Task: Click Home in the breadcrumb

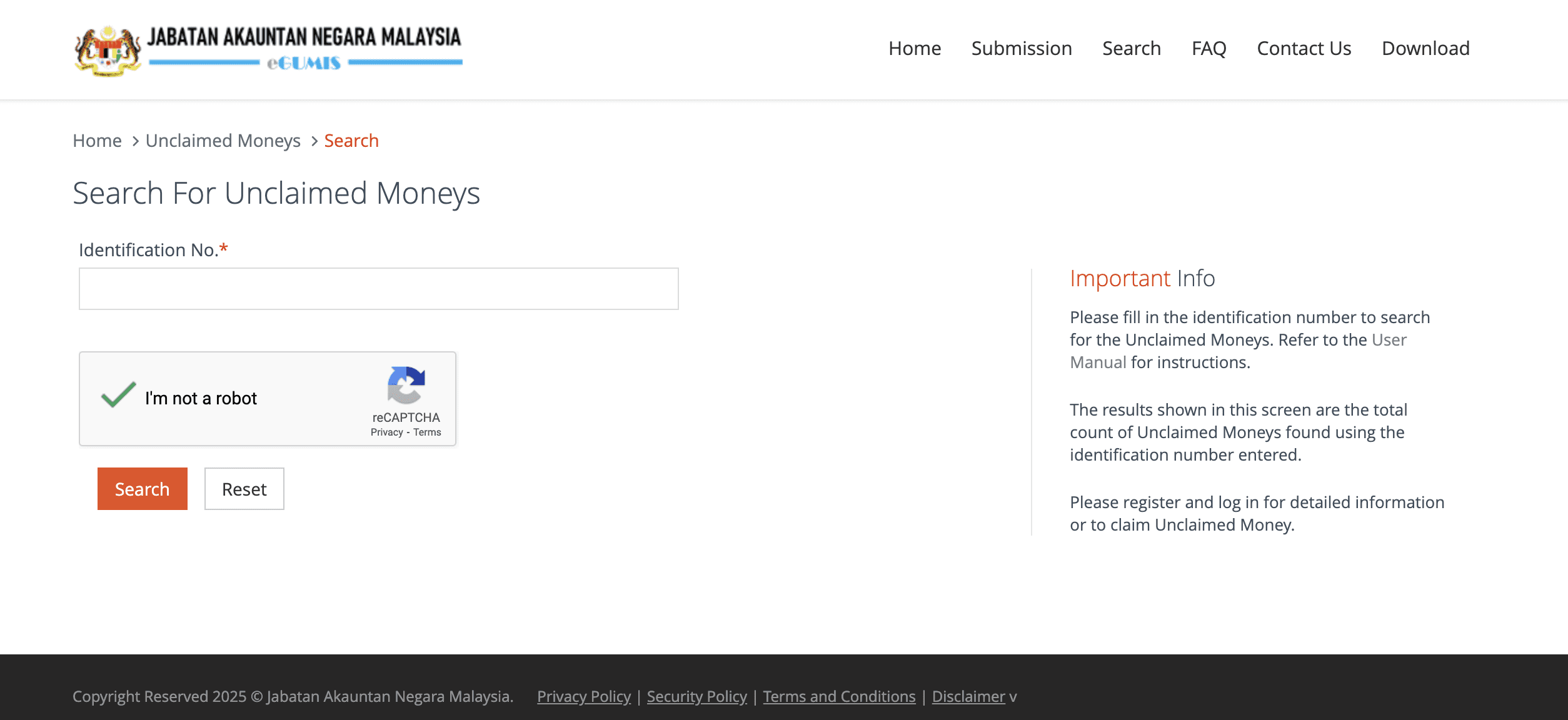Action: coord(97,141)
